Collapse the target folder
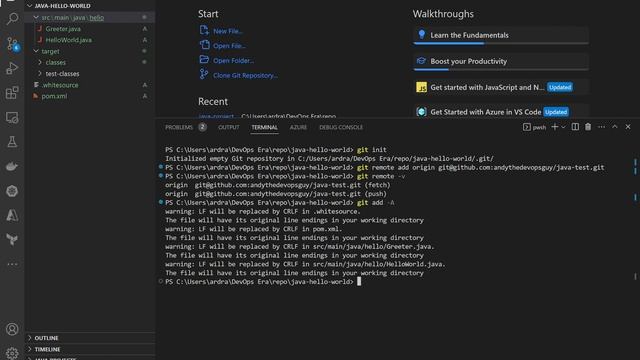This screenshot has height=360, width=640. tap(91, 51)
